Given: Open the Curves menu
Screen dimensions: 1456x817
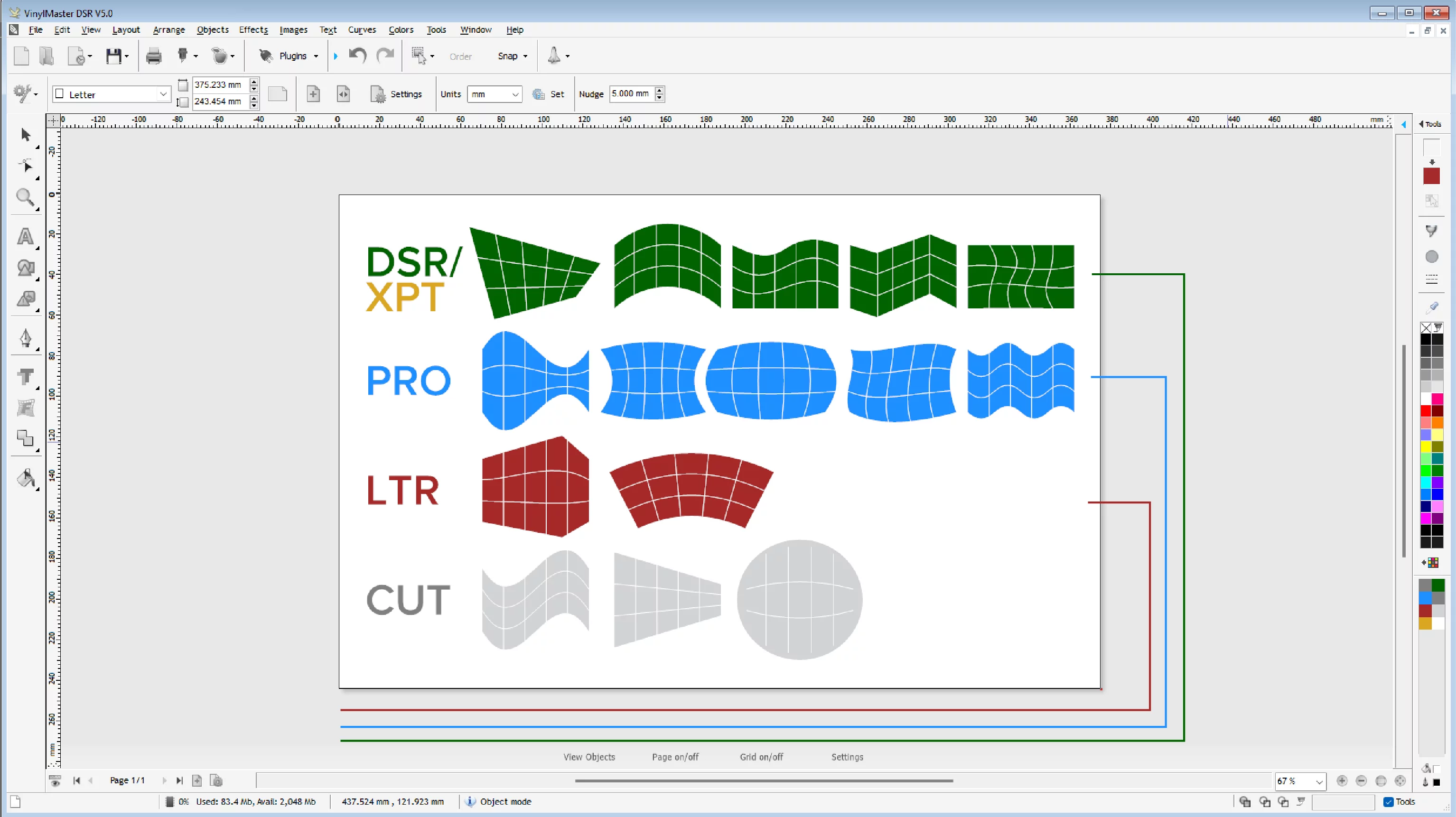Looking at the screenshot, I should [x=362, y=29].
